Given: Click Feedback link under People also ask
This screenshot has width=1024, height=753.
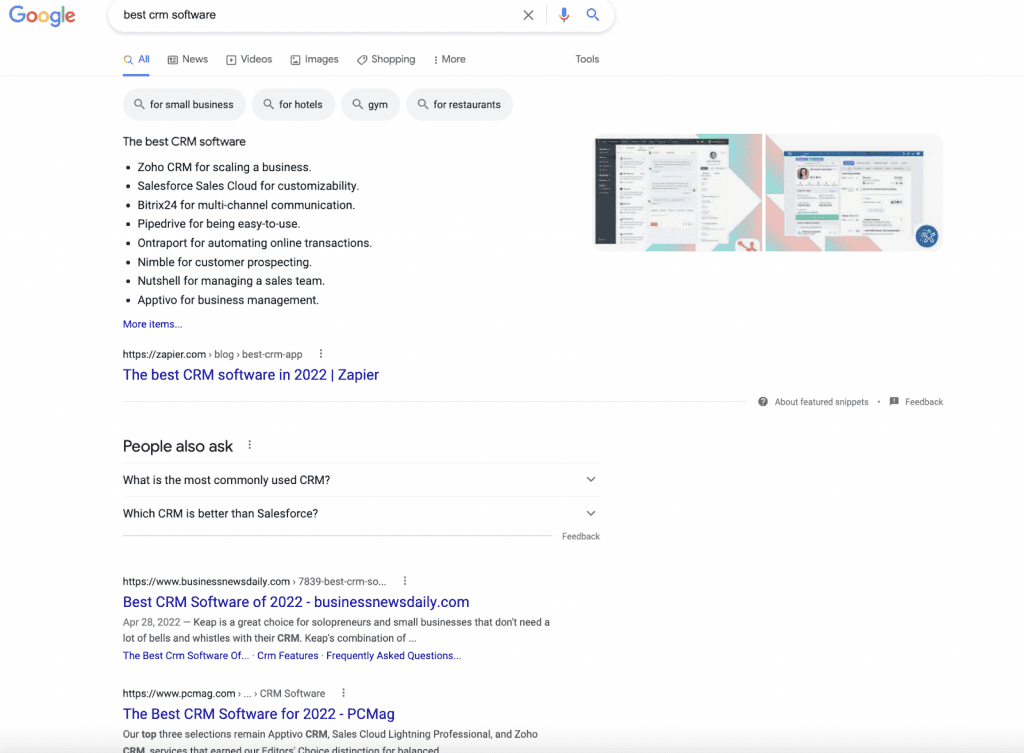Looking at the screenshot, I should tap(581, 536).
